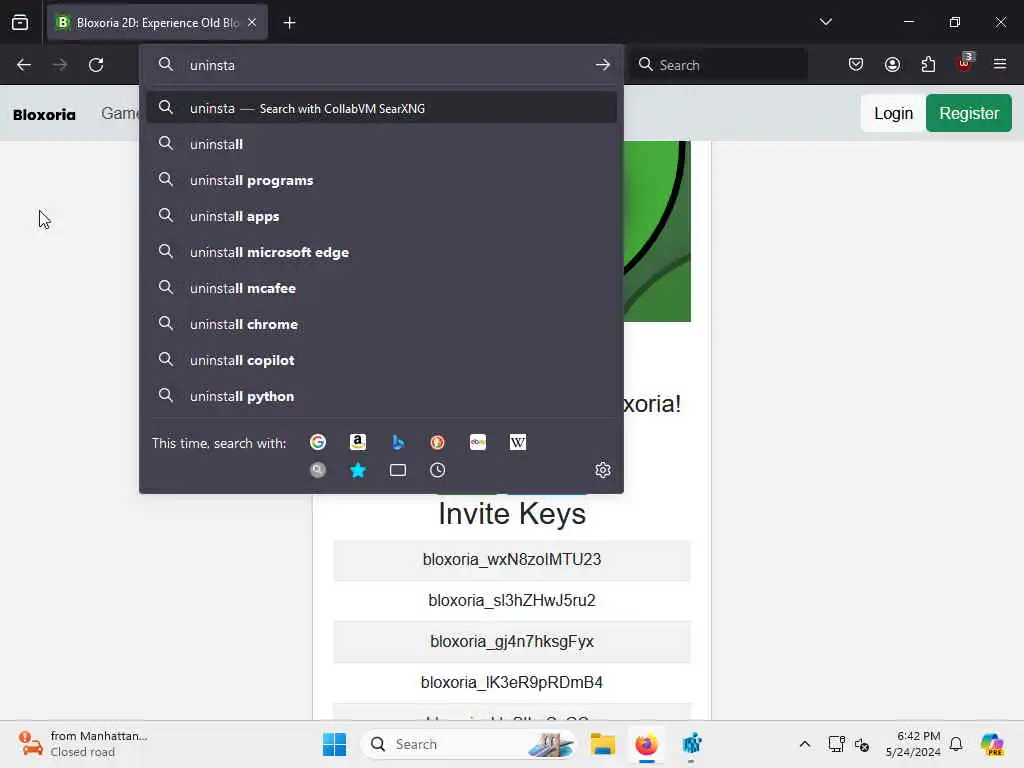Open the blue app icon right of Firefox in taskbar
Screen dimensions: 1024x768
pyautogui.click(x=692, y=744)
